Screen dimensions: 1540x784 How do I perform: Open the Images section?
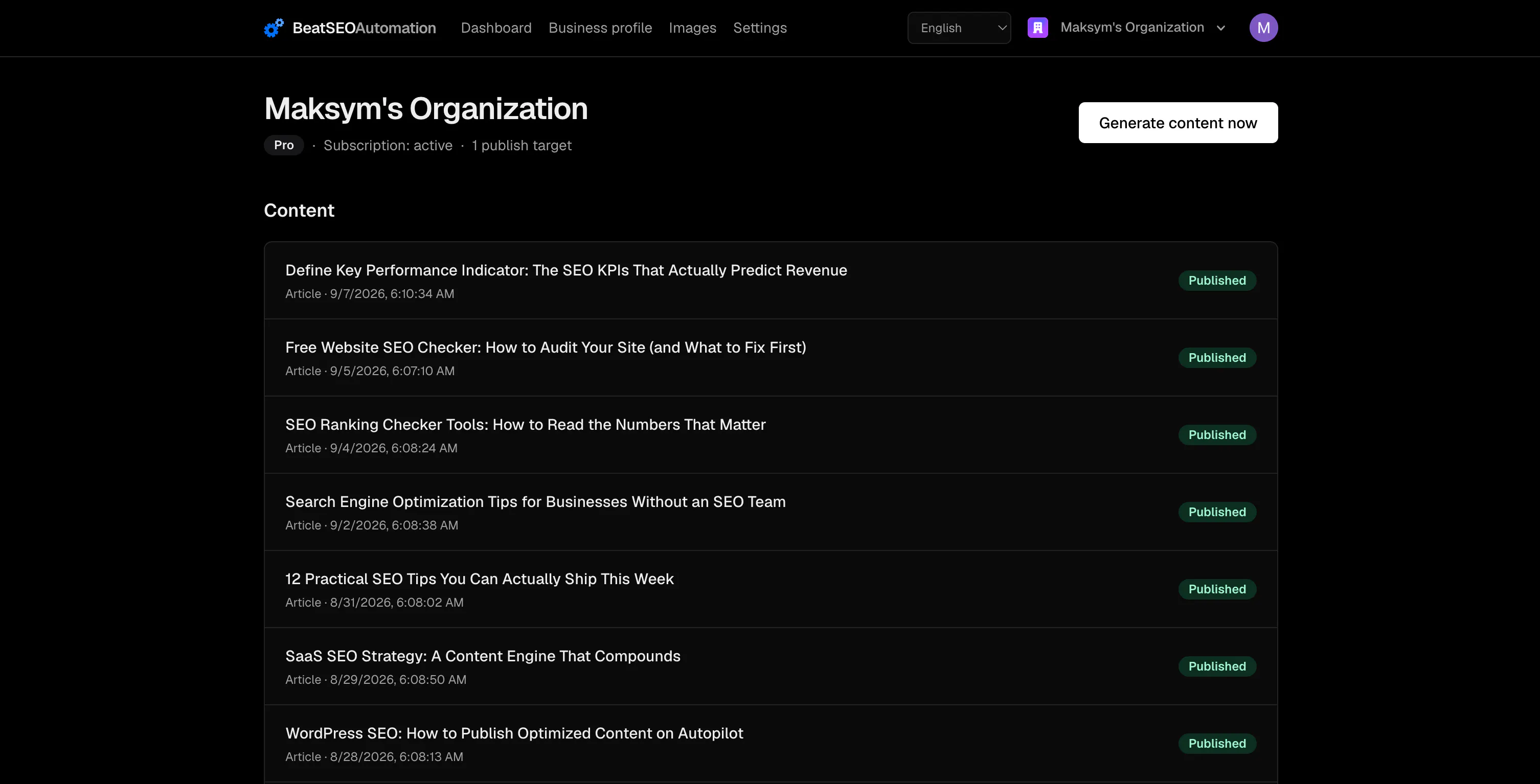[x=692, y=28]
